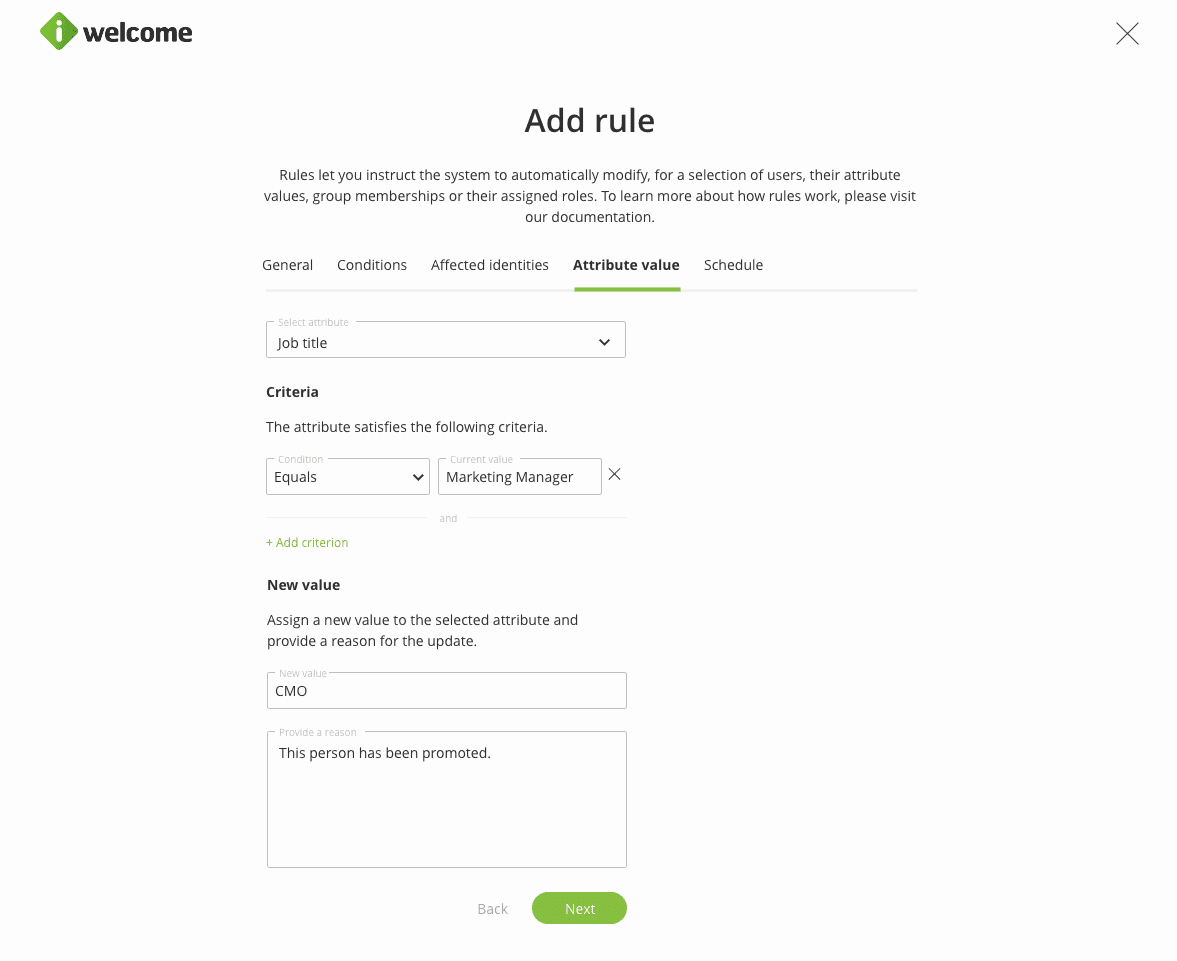The image size is (1177, 961).
Task: Switch to the General tab
Action: (287, 265)
